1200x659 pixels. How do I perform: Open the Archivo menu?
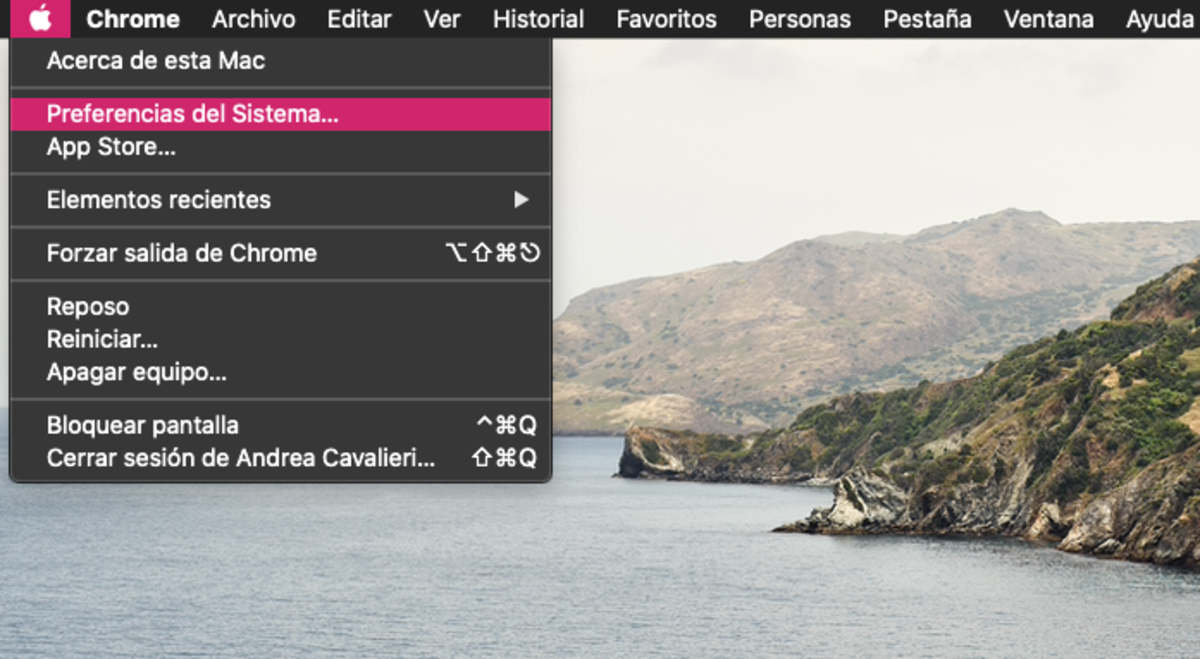click(x=253, y=19)
